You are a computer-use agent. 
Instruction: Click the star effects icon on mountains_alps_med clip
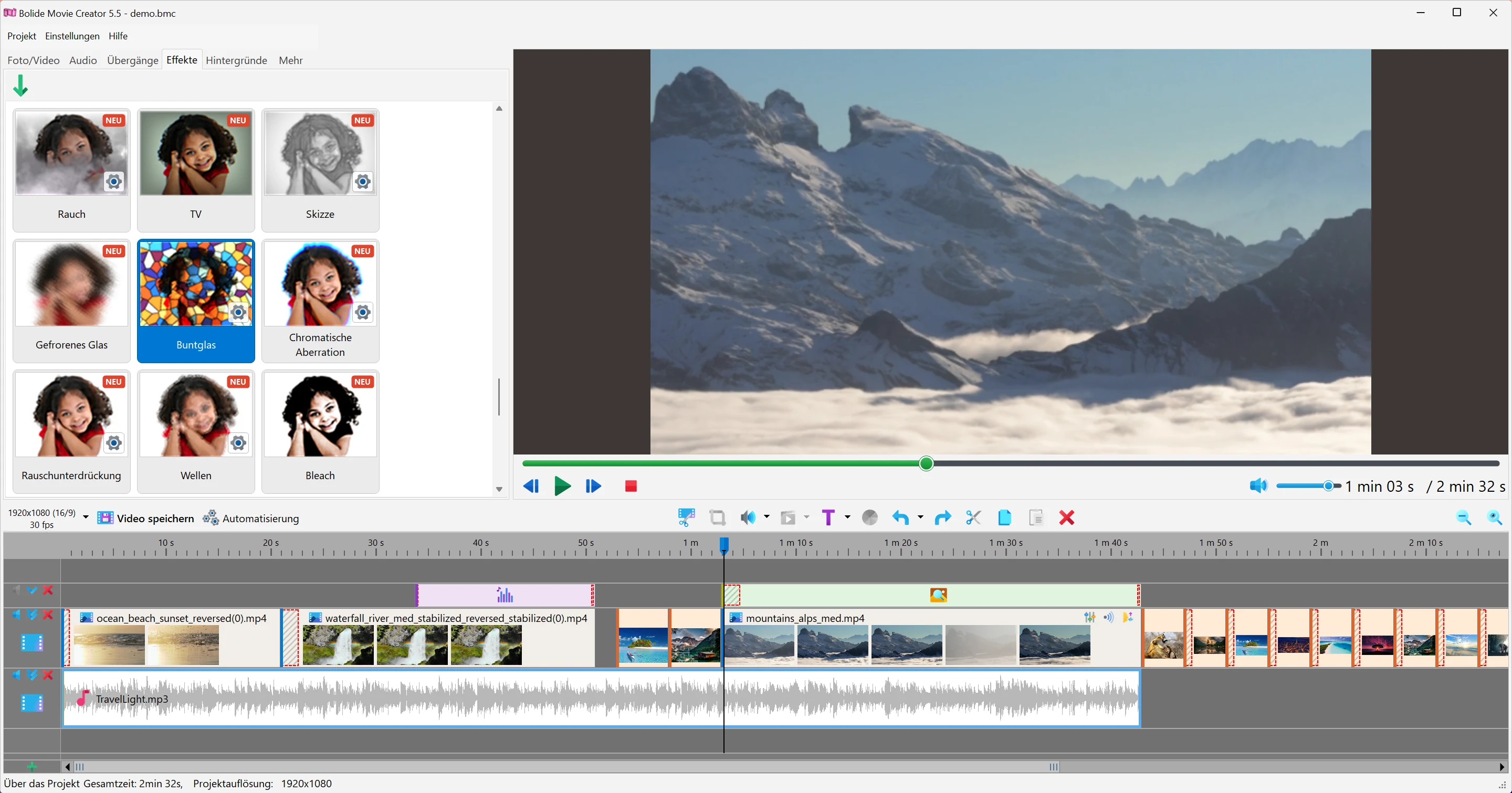(x=1128, y=617)
